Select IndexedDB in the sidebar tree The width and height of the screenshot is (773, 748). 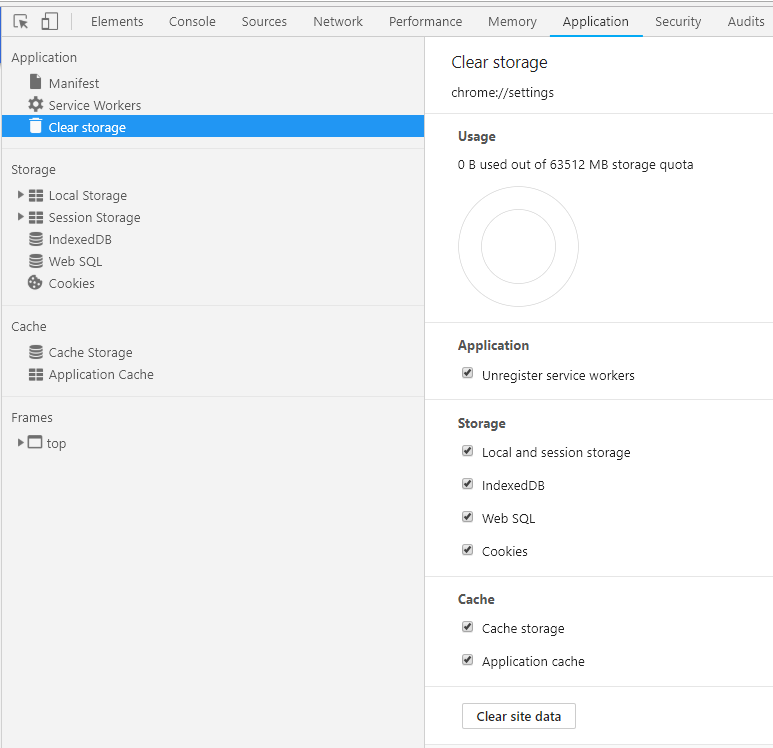[80, 240]
